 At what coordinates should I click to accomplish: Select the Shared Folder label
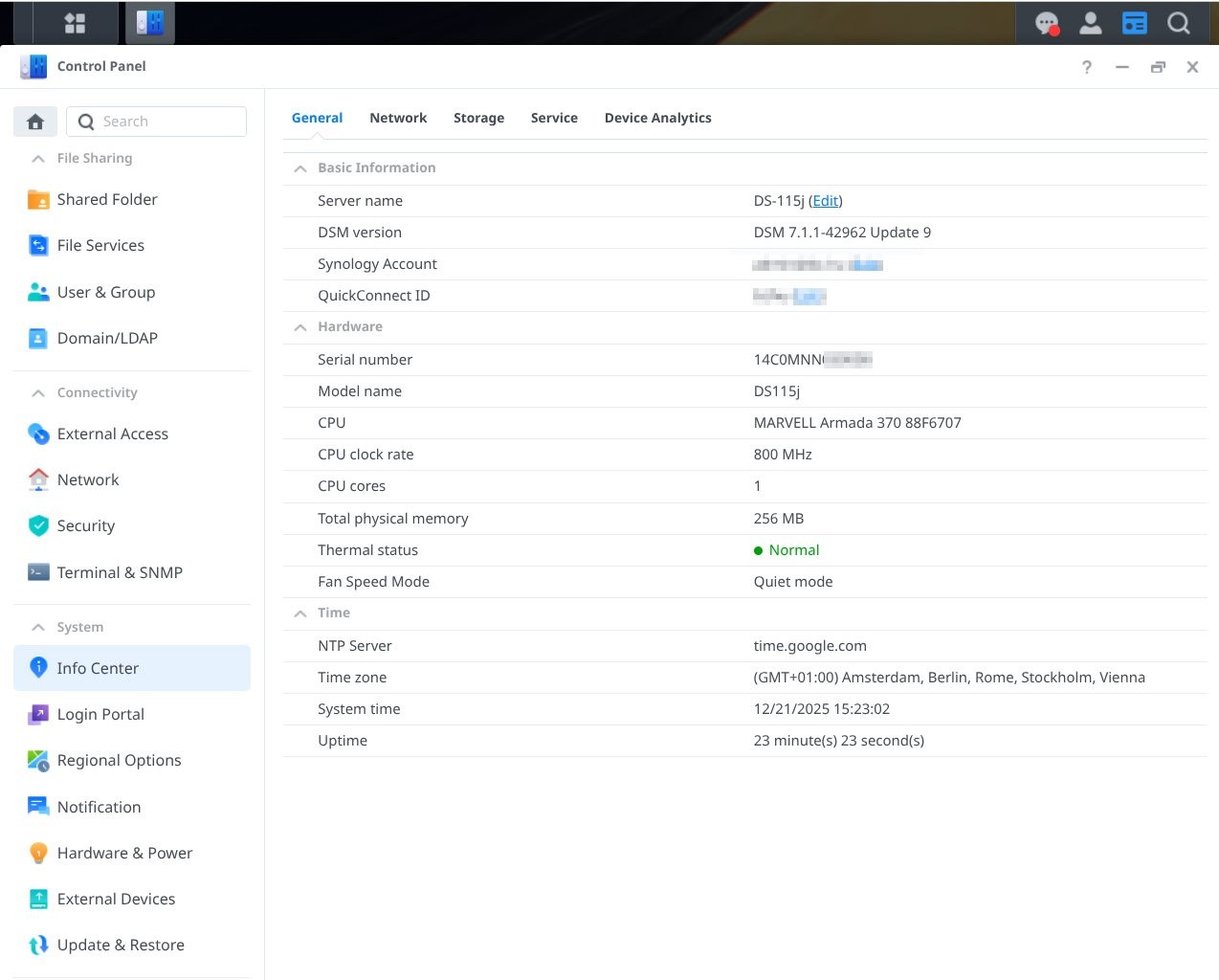[x=107, y=199]
